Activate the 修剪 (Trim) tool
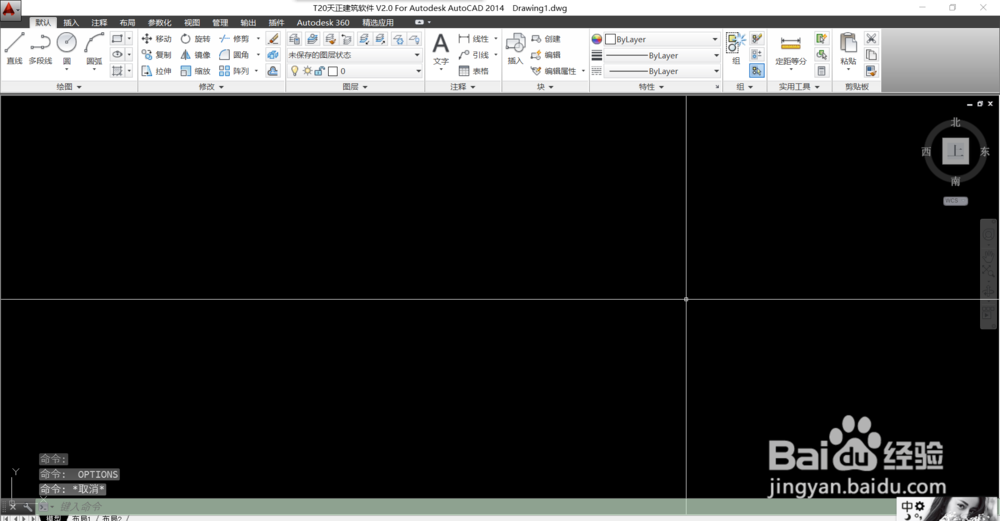The image size is (1000, 521). 234,39
